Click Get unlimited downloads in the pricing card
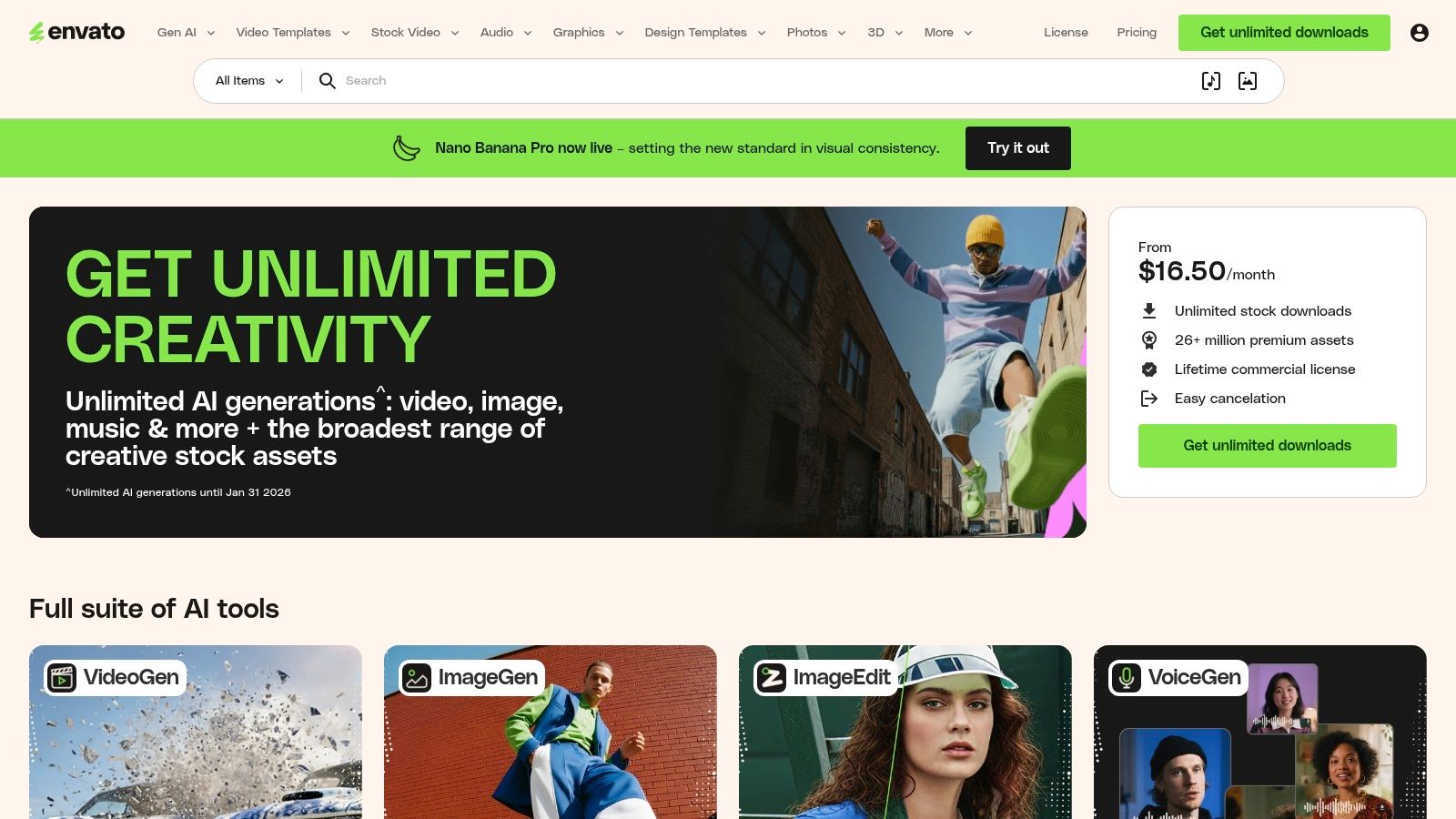Viewport: 1456px width, 819px height. (1267, 446)
